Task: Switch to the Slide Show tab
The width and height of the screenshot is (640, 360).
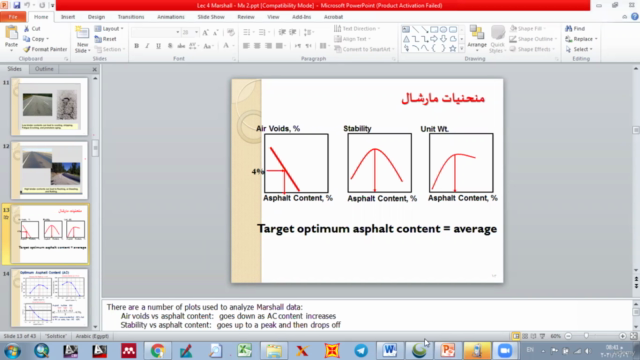Action: click(x=211, y=17)
